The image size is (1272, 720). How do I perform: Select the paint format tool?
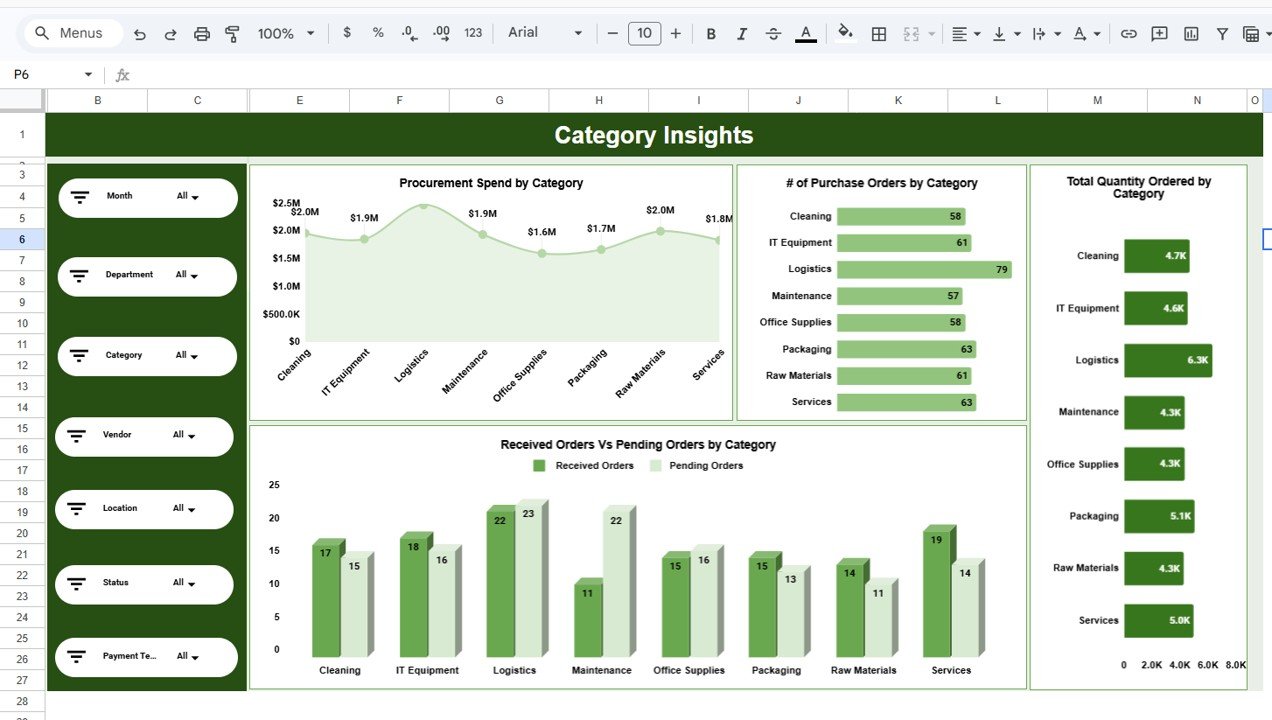[232, 33]
